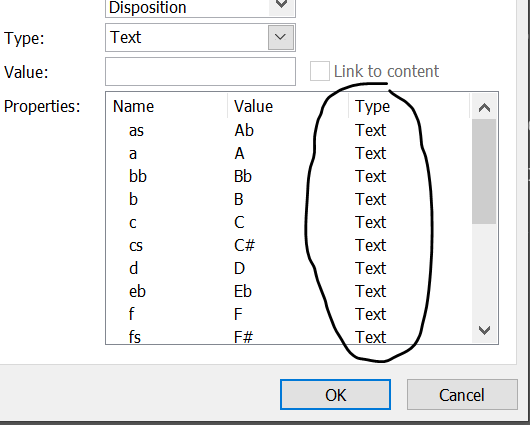Click the 'Bb' value cell
This screenshot has width=530, height=425.
tap(243, 176)
